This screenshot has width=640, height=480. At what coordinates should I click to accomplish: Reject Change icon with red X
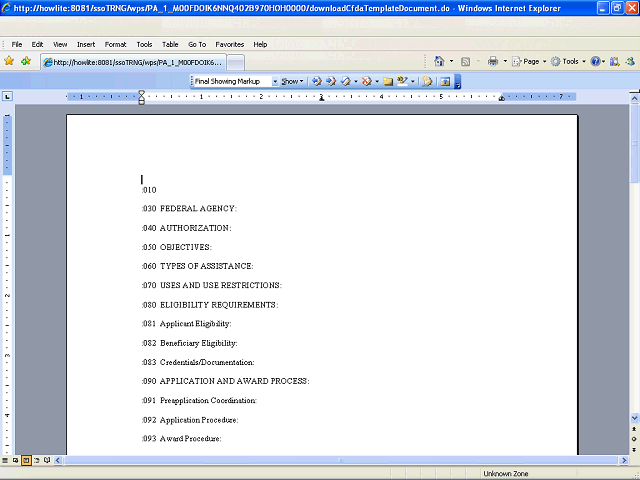point(367,81)
